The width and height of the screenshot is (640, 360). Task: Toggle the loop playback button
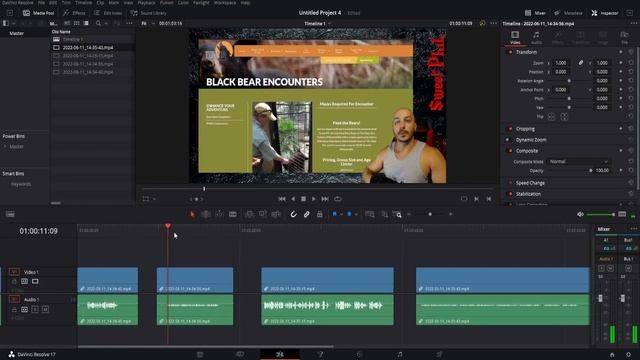(338, 199)
